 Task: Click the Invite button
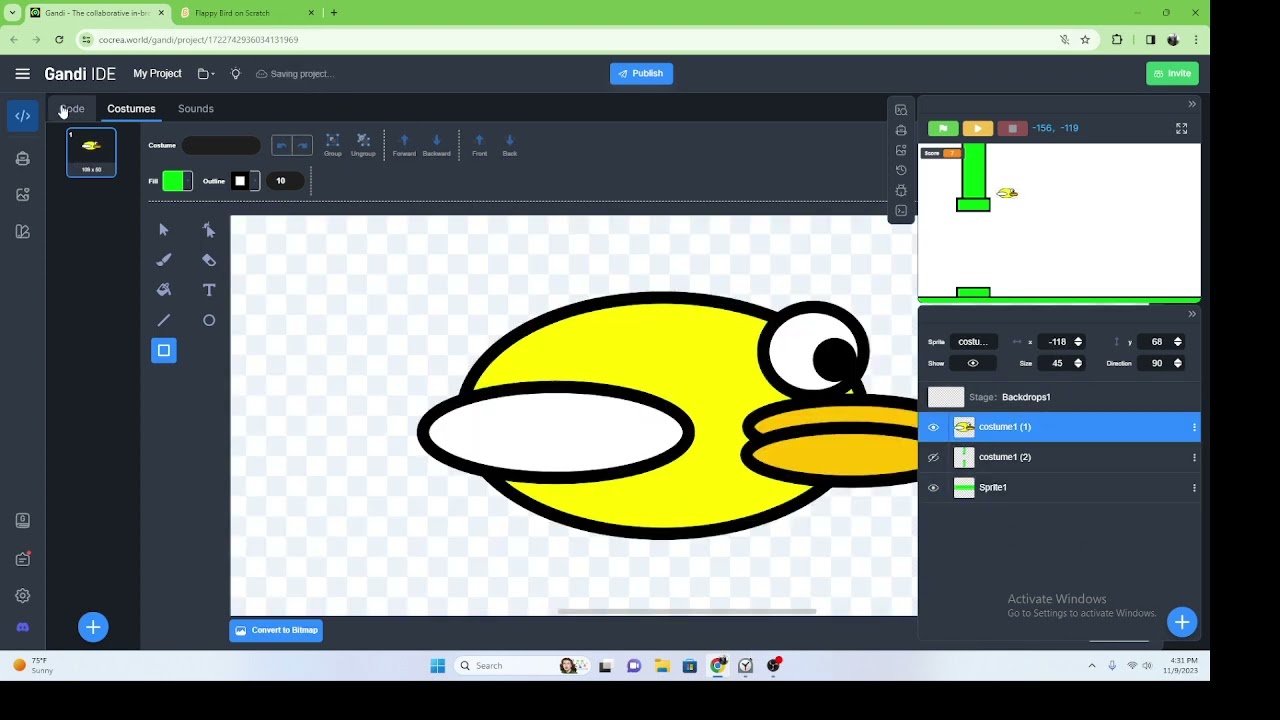[1172, 74]
